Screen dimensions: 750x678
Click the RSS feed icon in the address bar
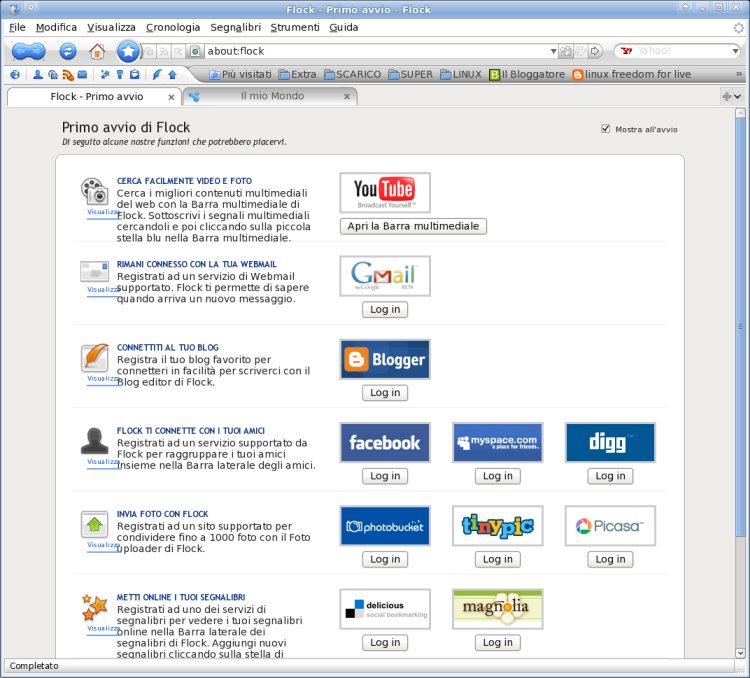click(164, 51)
